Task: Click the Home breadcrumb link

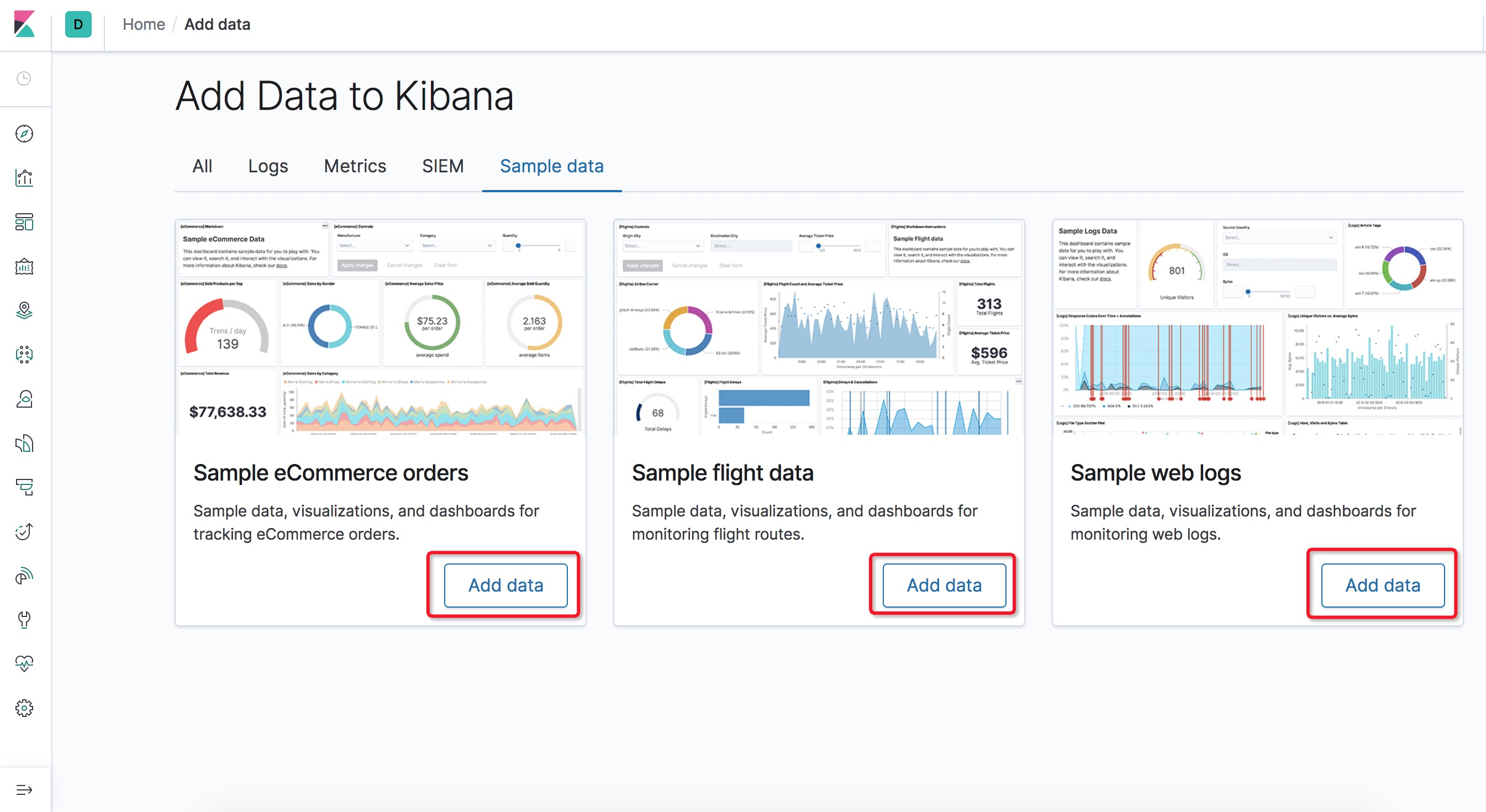Action: point(144,24)
